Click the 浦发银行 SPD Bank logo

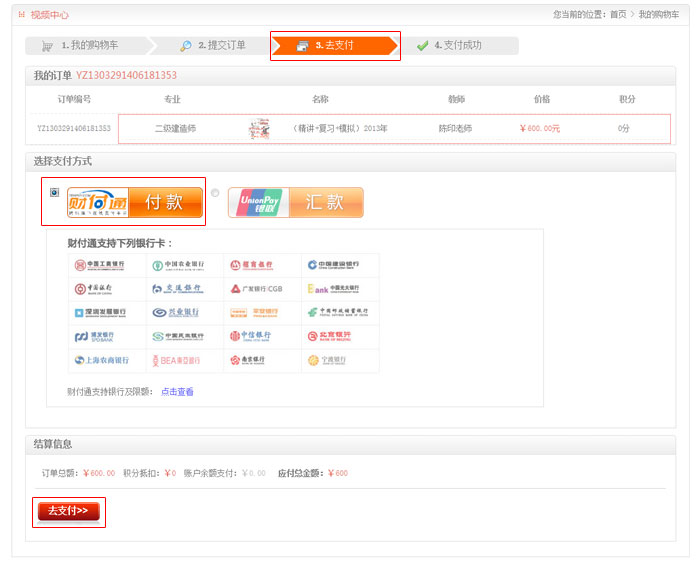[94, 337]
